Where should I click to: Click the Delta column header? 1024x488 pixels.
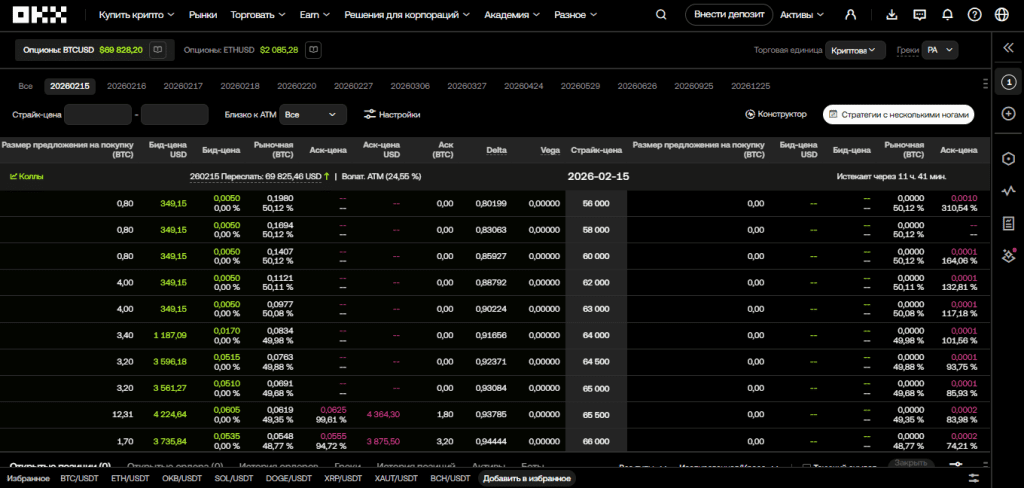(496, 150)
